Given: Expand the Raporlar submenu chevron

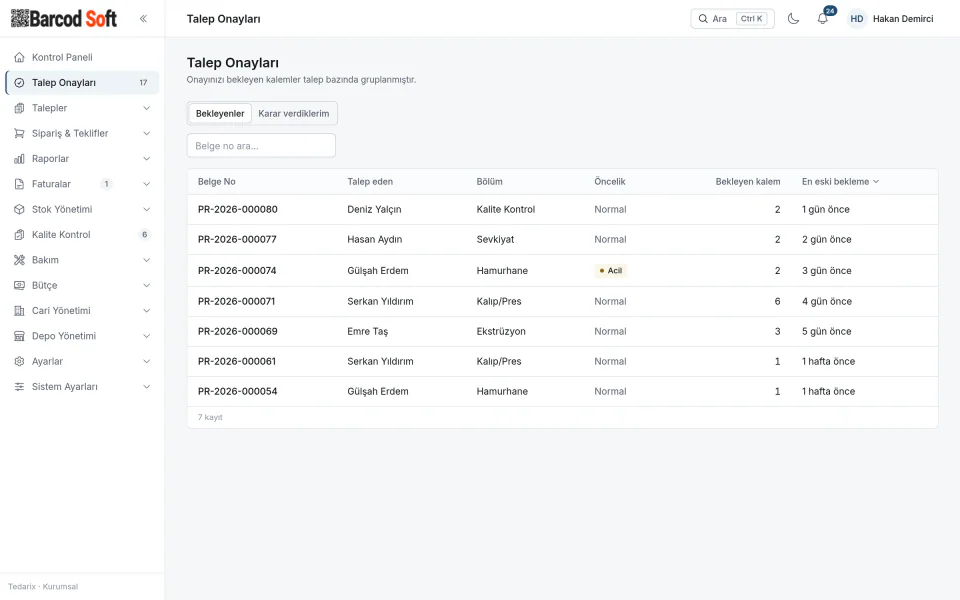Looking at the screenshot, I should [146, 159].
